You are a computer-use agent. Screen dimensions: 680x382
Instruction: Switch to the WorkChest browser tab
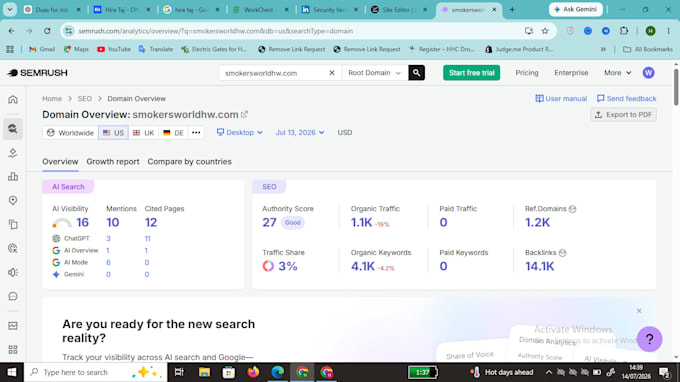(x=260, y=10)
